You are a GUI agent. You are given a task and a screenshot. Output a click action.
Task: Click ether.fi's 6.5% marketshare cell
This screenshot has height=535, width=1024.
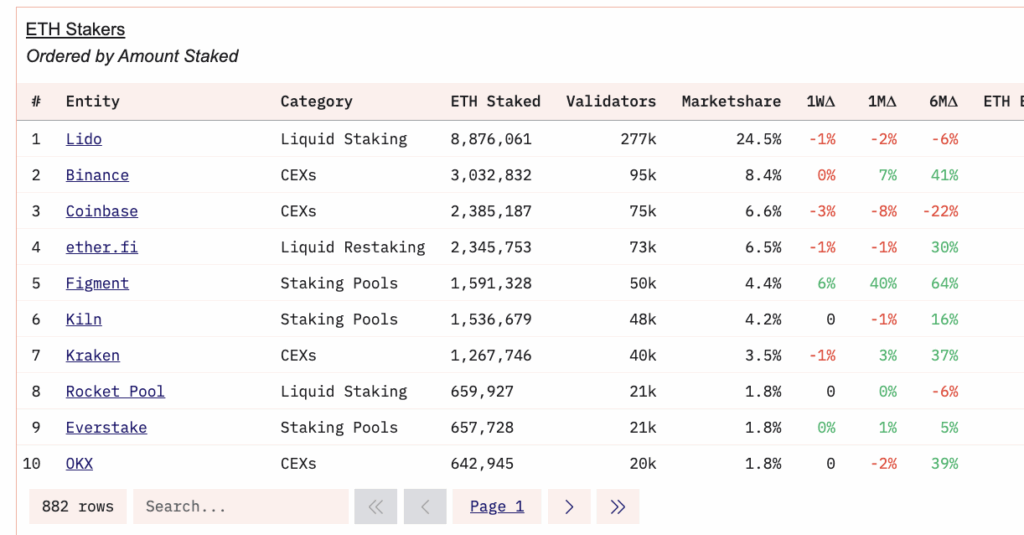763,247
